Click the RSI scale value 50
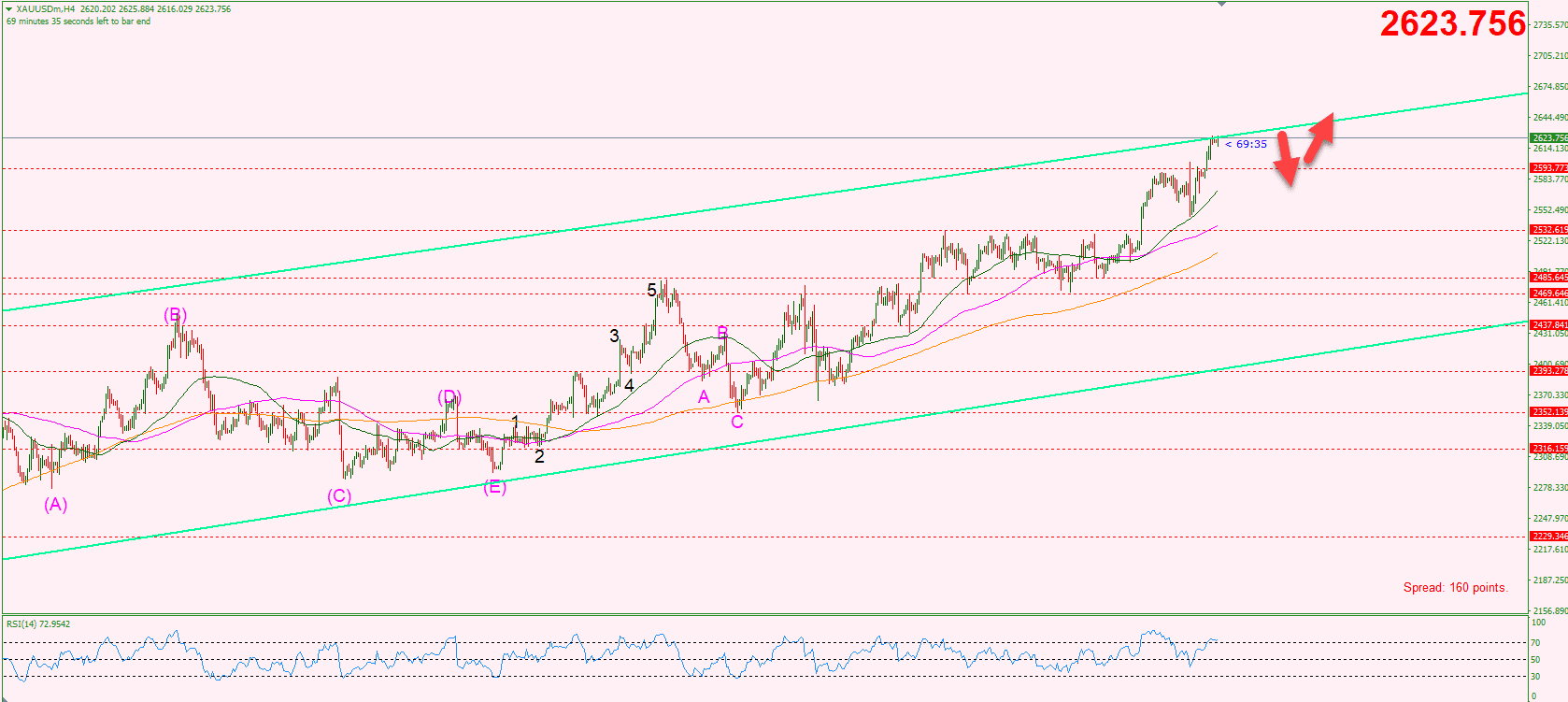 [1535, 660]
